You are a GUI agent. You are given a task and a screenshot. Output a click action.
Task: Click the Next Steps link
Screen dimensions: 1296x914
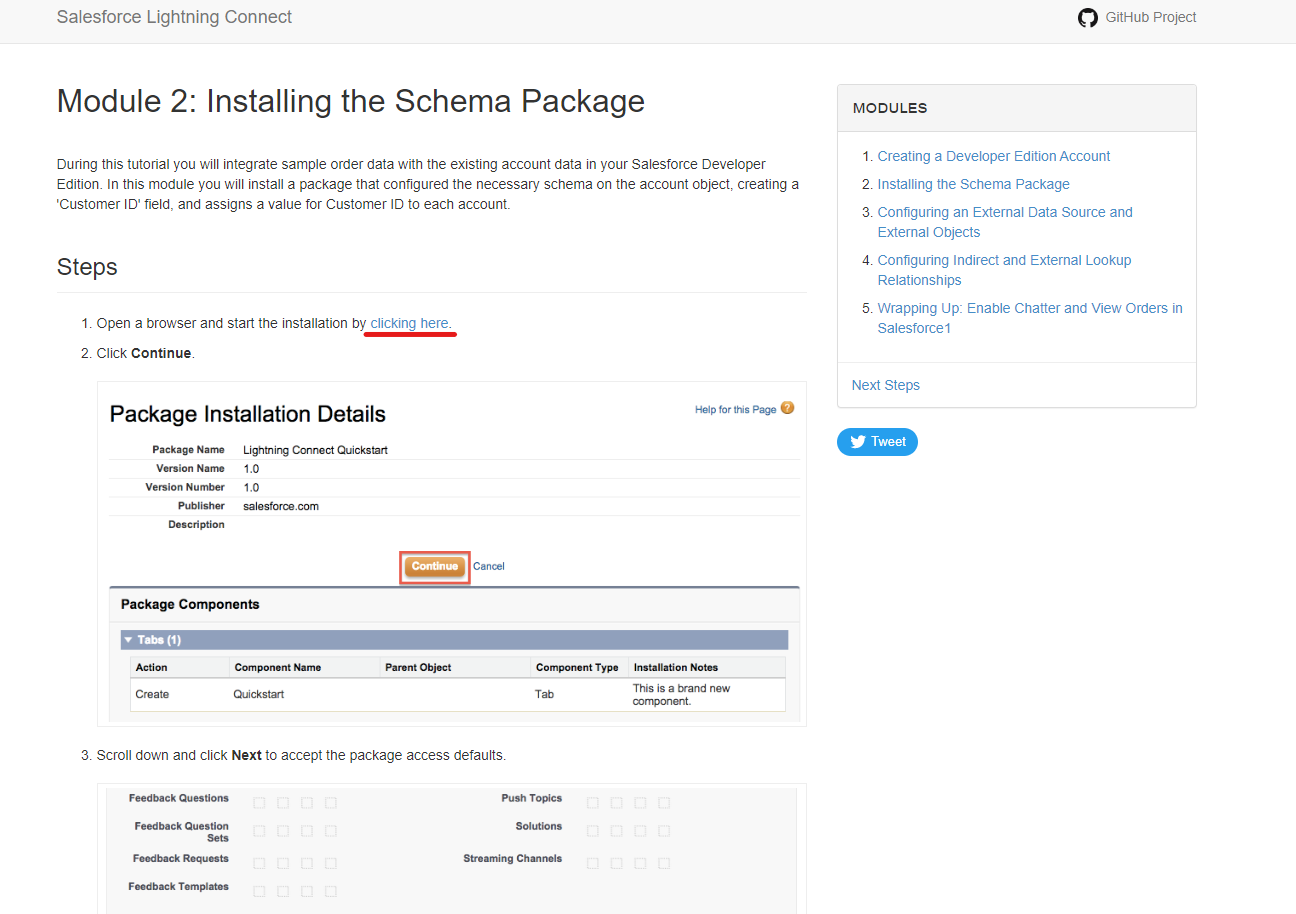pos(886,385)
